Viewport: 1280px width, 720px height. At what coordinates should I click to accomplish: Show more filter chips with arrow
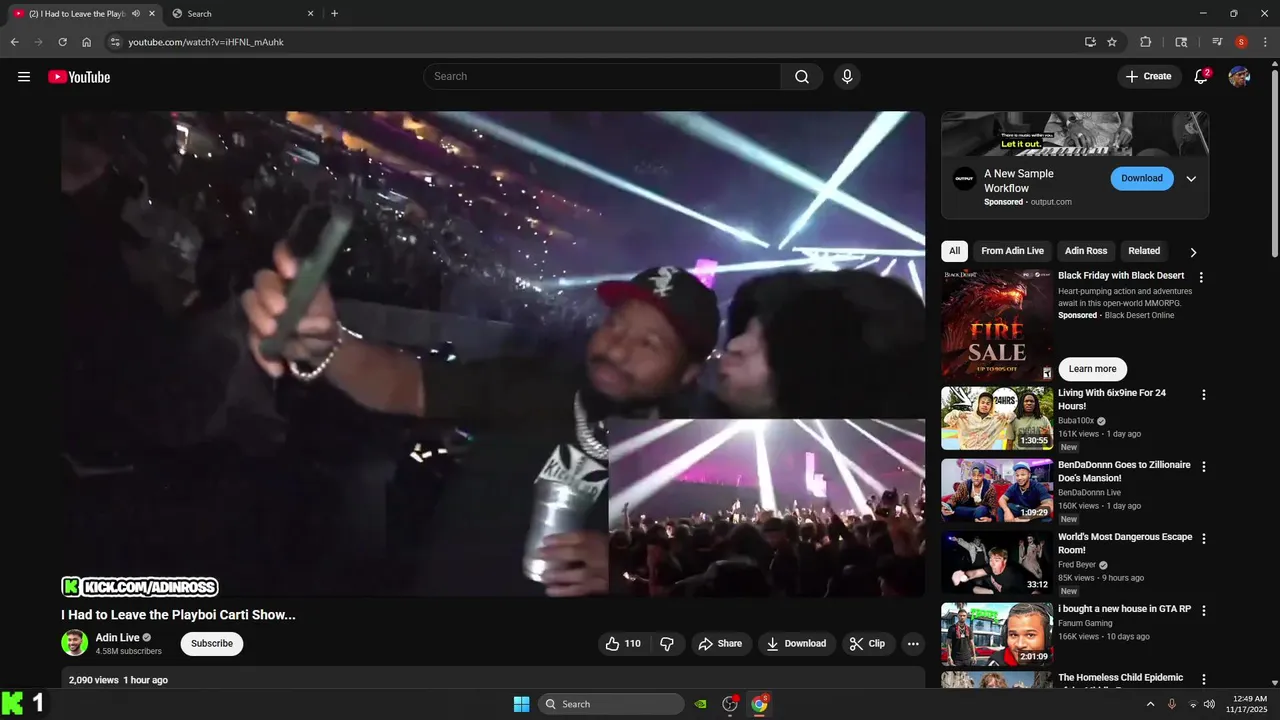pyautogui.click(x=1193, y=252)
